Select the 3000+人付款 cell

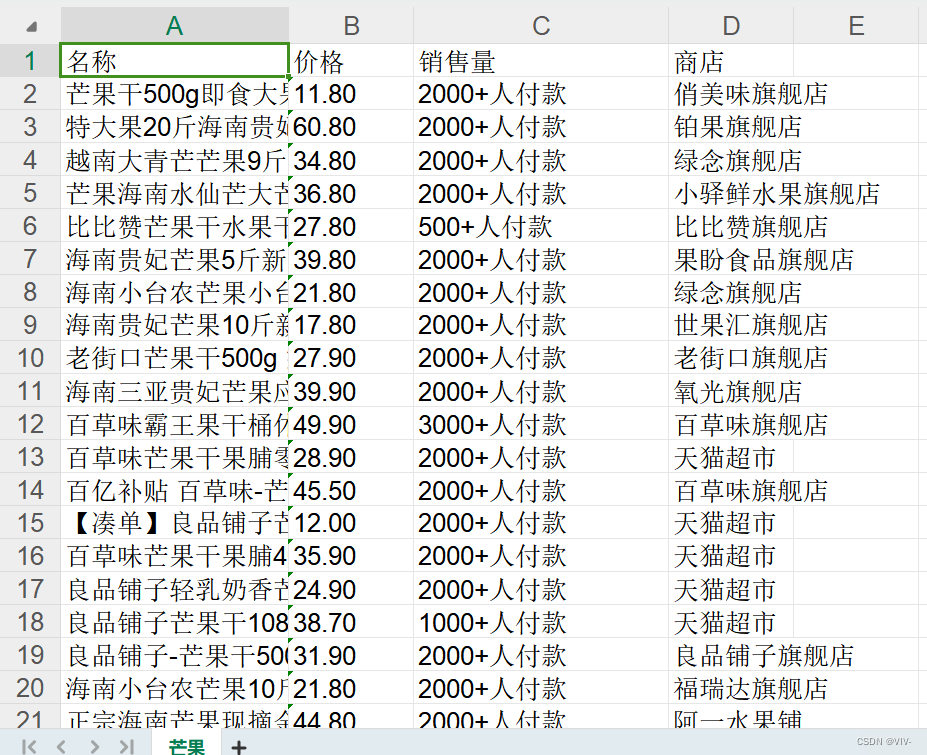tap(541, 424)
